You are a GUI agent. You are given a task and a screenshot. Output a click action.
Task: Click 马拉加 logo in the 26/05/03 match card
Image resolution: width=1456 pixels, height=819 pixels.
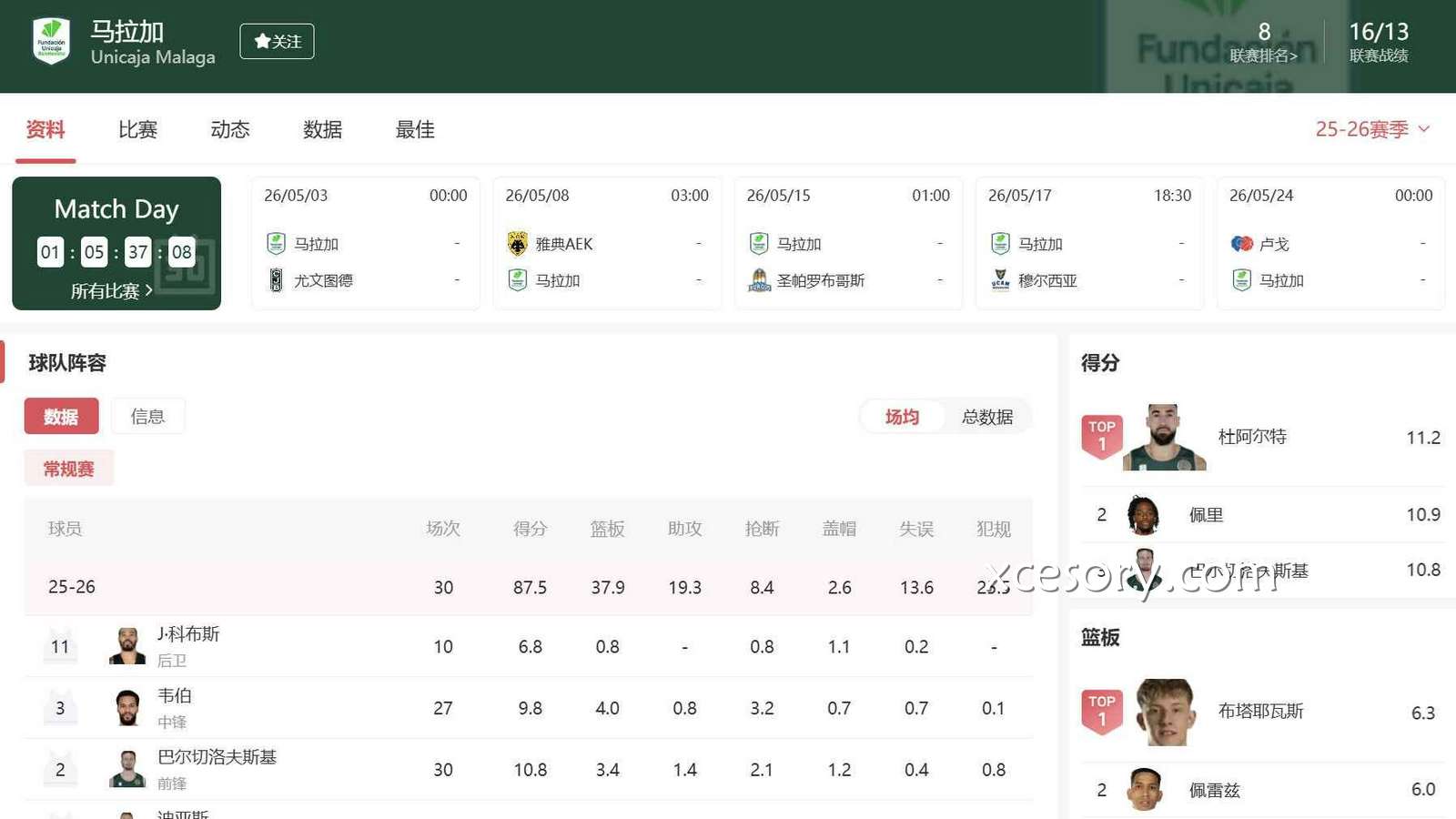coord(276,244)
